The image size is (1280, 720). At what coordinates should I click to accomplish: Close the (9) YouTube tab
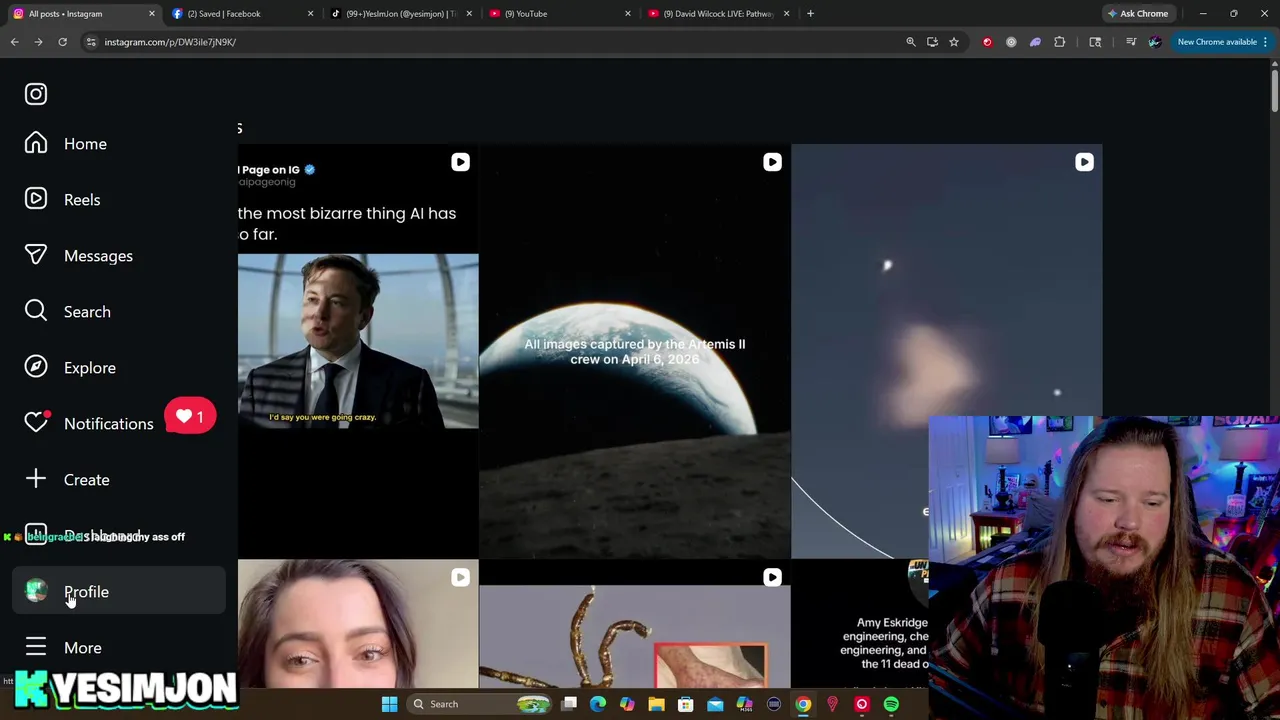tap(628, 14)
